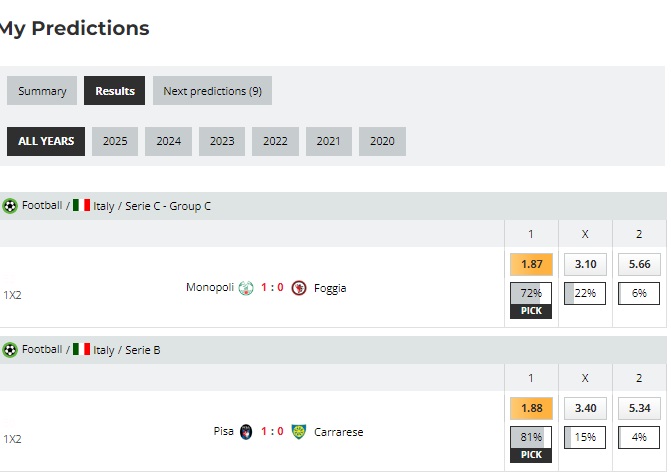Click Italy flag in Serie B header
The image size is (671, 476).
click(x=82, y=350)
